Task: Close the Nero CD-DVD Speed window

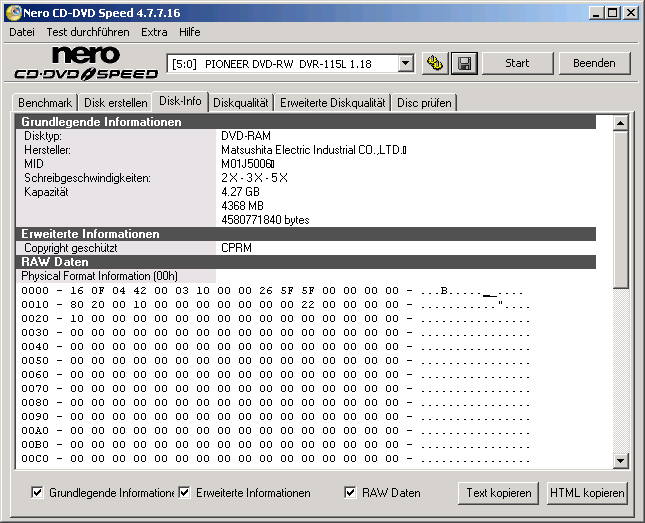Action: pyautogui.click(x=630, y=13)
